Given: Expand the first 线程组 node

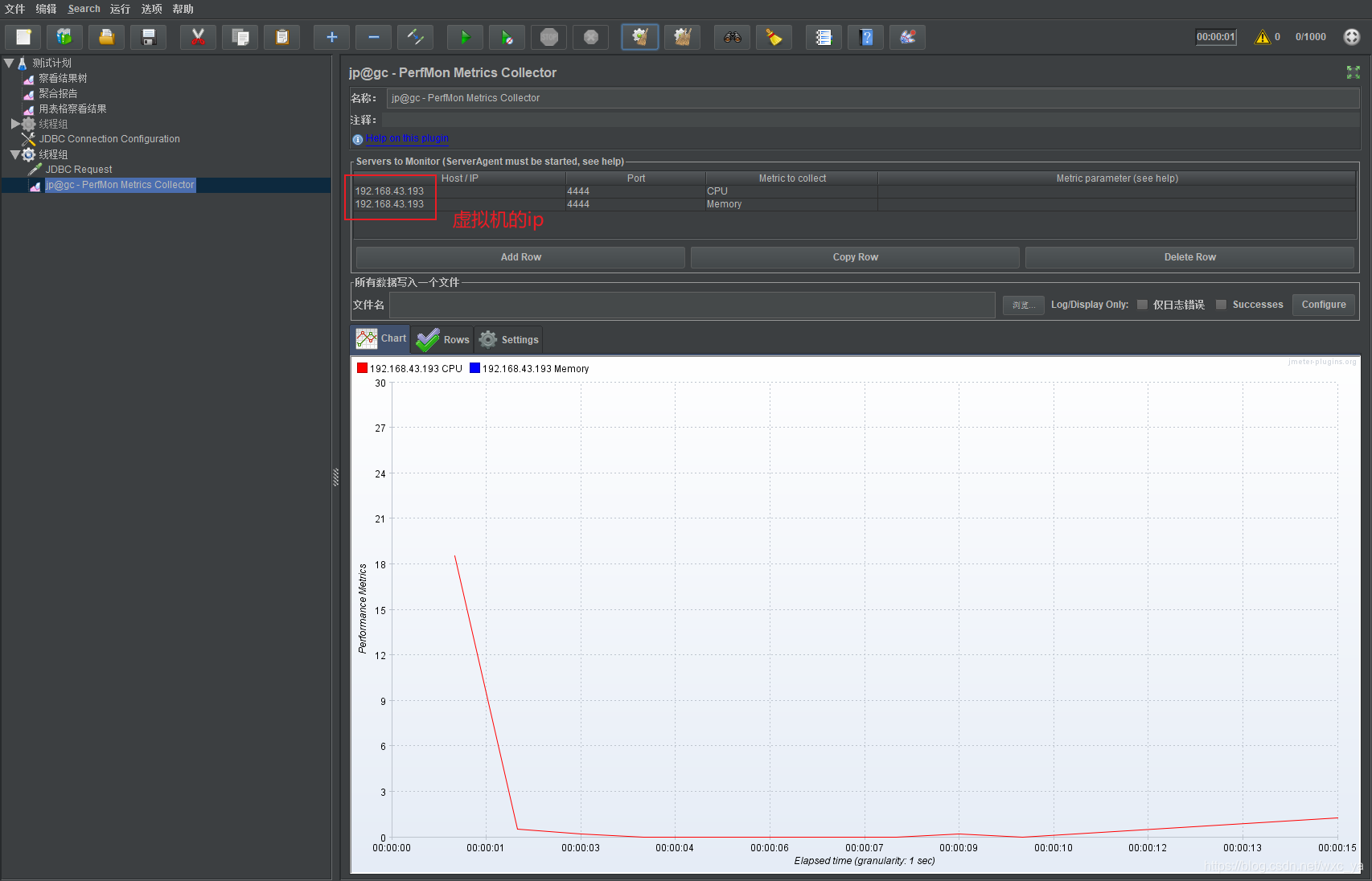Looking at the screenshot, I should [x=15, y=124].
